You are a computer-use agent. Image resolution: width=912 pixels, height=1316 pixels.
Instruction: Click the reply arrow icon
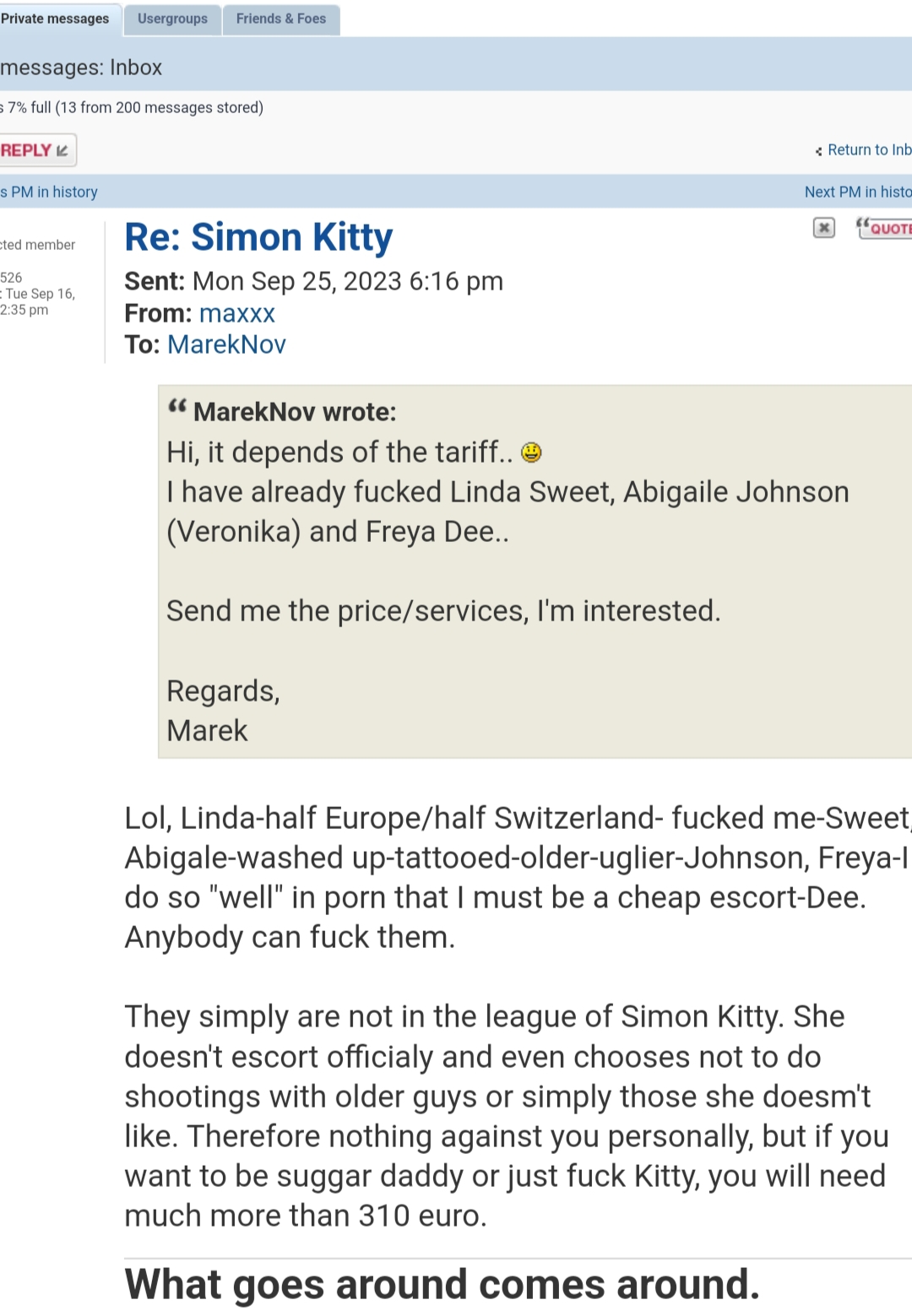tap(62, 151)
